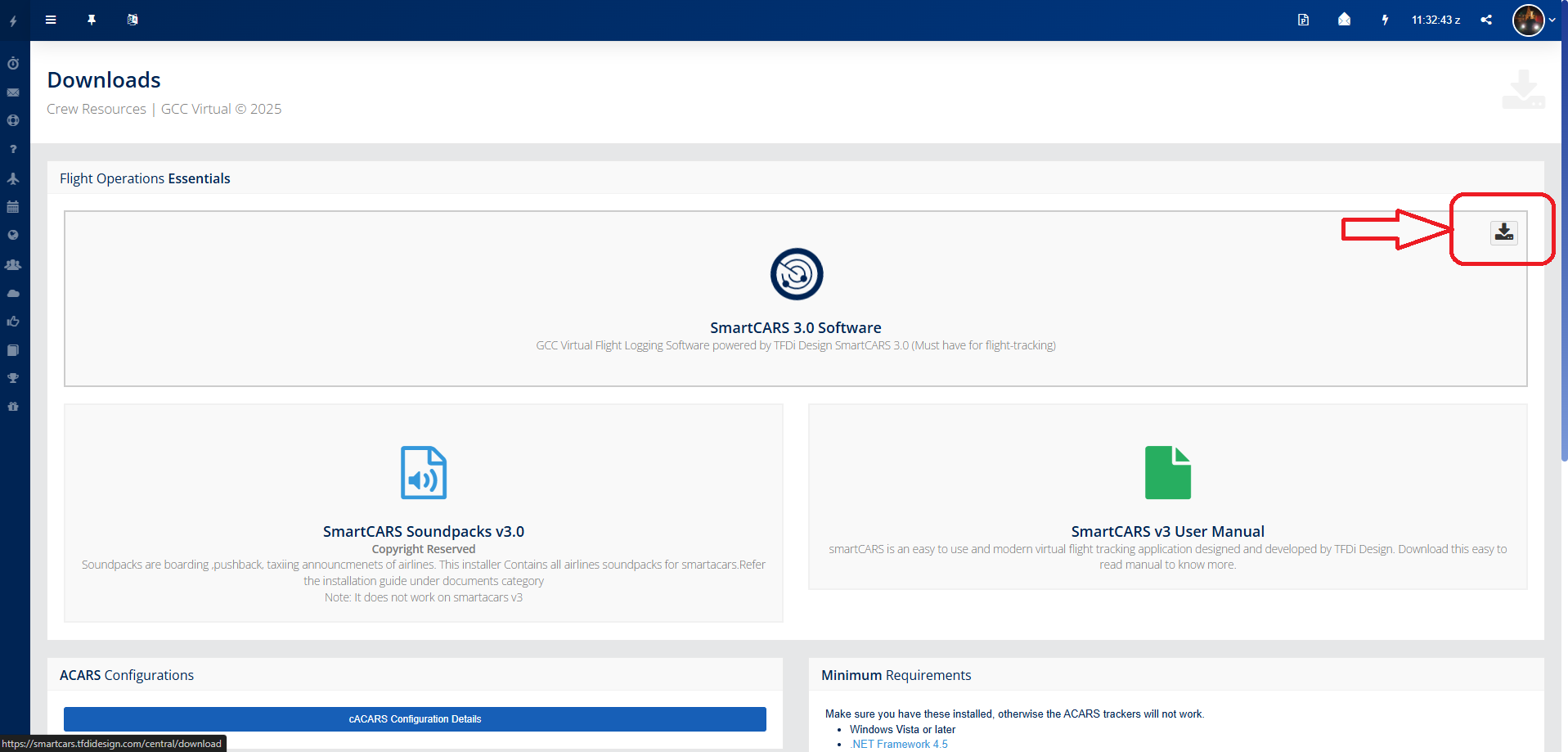Open the cloud item in the sidebar
Image resolution: width=1568 pixels, height=752 pixels.
(x=13, y=293)
